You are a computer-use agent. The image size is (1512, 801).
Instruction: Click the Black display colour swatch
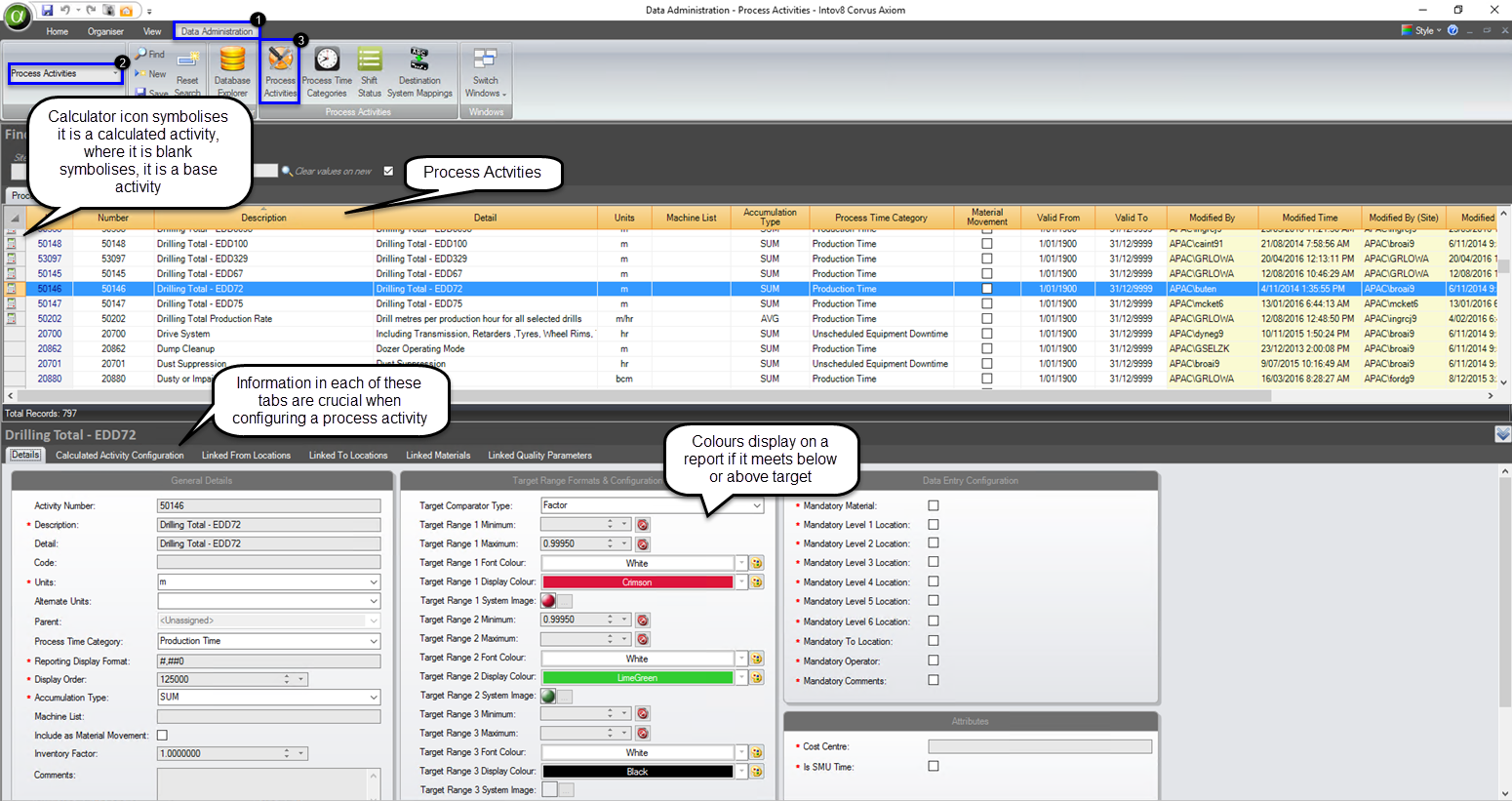point(637,772)
